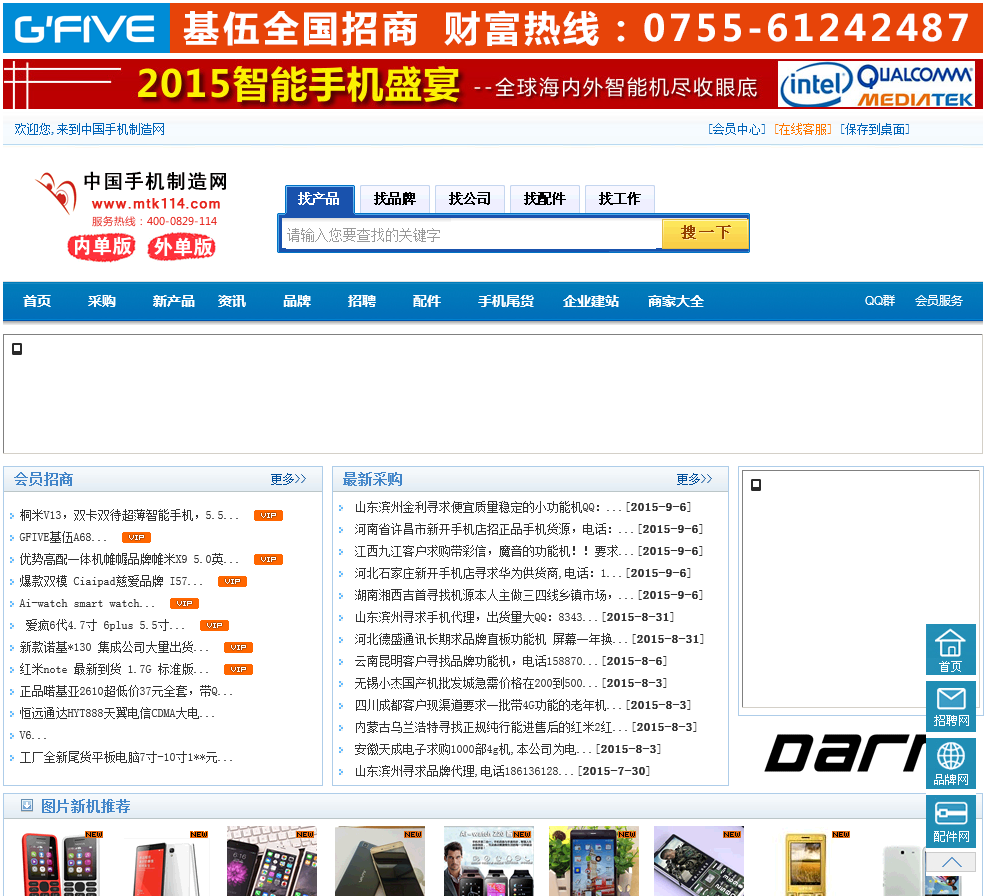The image size is (986, 896).
Task: Click the 内单版 red badge
Action: (x=102, y=246)
